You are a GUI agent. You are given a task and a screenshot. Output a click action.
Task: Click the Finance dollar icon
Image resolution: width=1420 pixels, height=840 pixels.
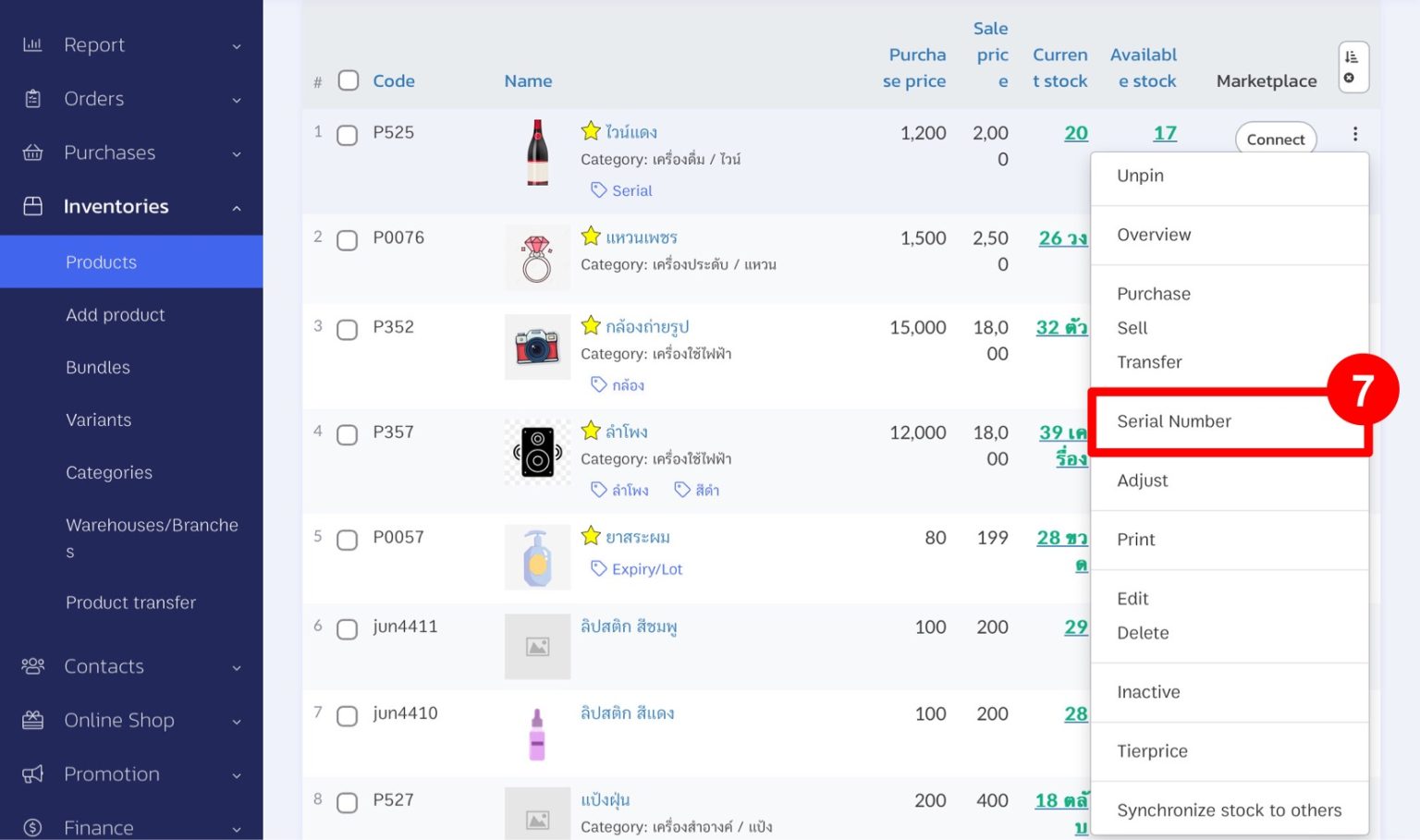tap(32, 828)
